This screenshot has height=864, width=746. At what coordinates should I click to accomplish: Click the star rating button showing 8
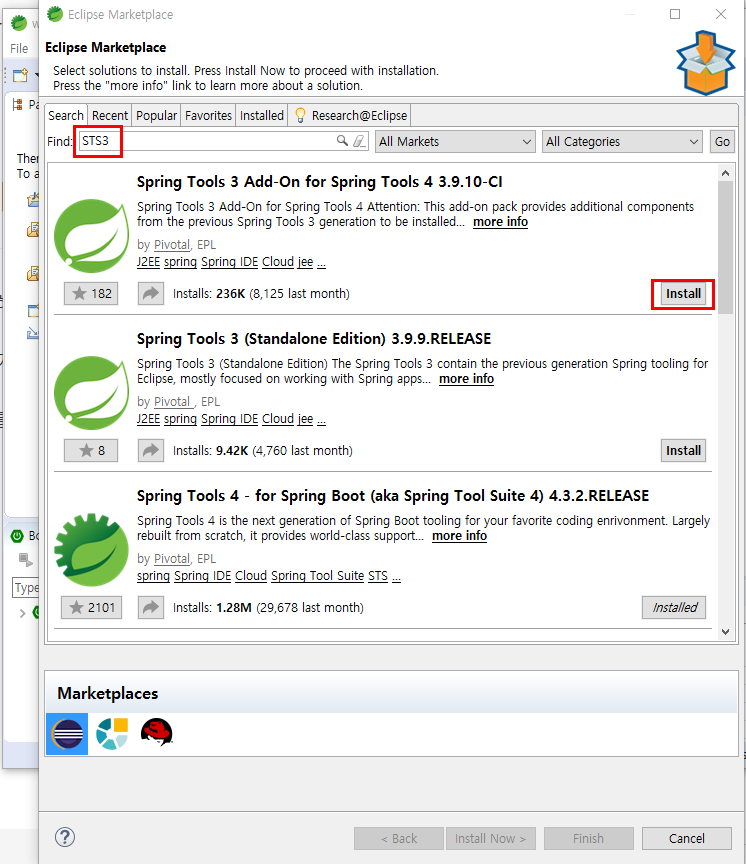pos(91,450)
